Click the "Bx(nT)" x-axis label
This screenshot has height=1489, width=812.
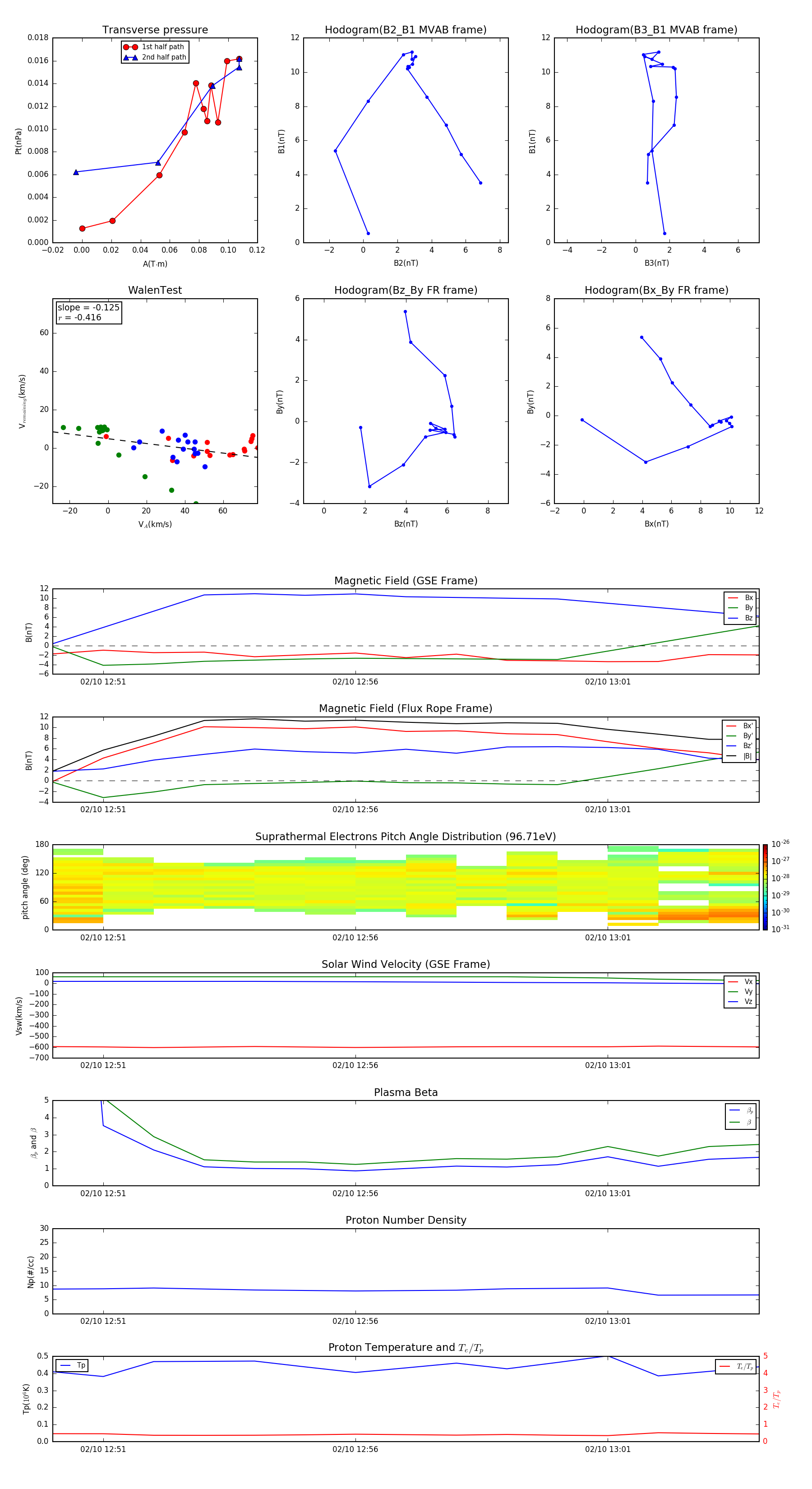(x=656, y=524)
